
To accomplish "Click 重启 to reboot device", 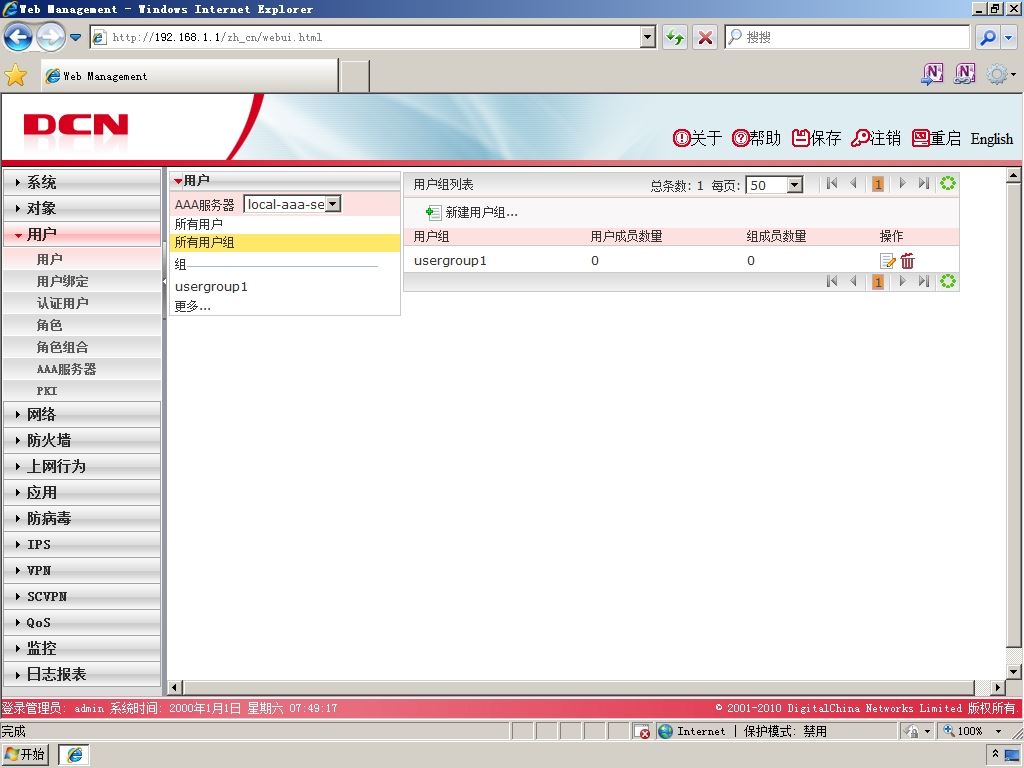I will [936, 138].
